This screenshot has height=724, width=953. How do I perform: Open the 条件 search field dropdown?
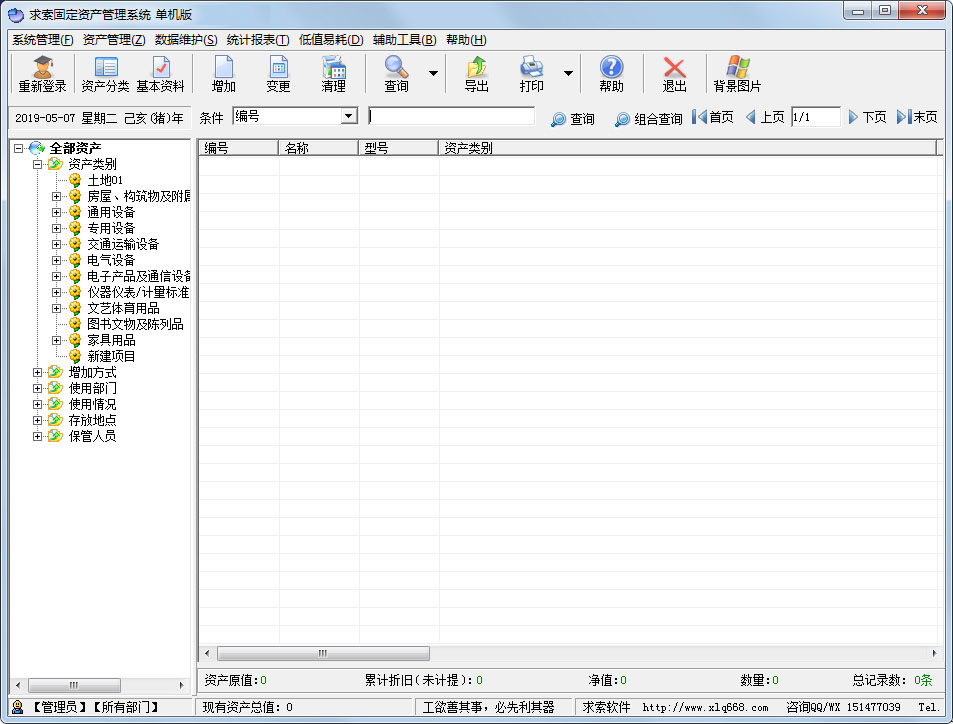point(350,115)
